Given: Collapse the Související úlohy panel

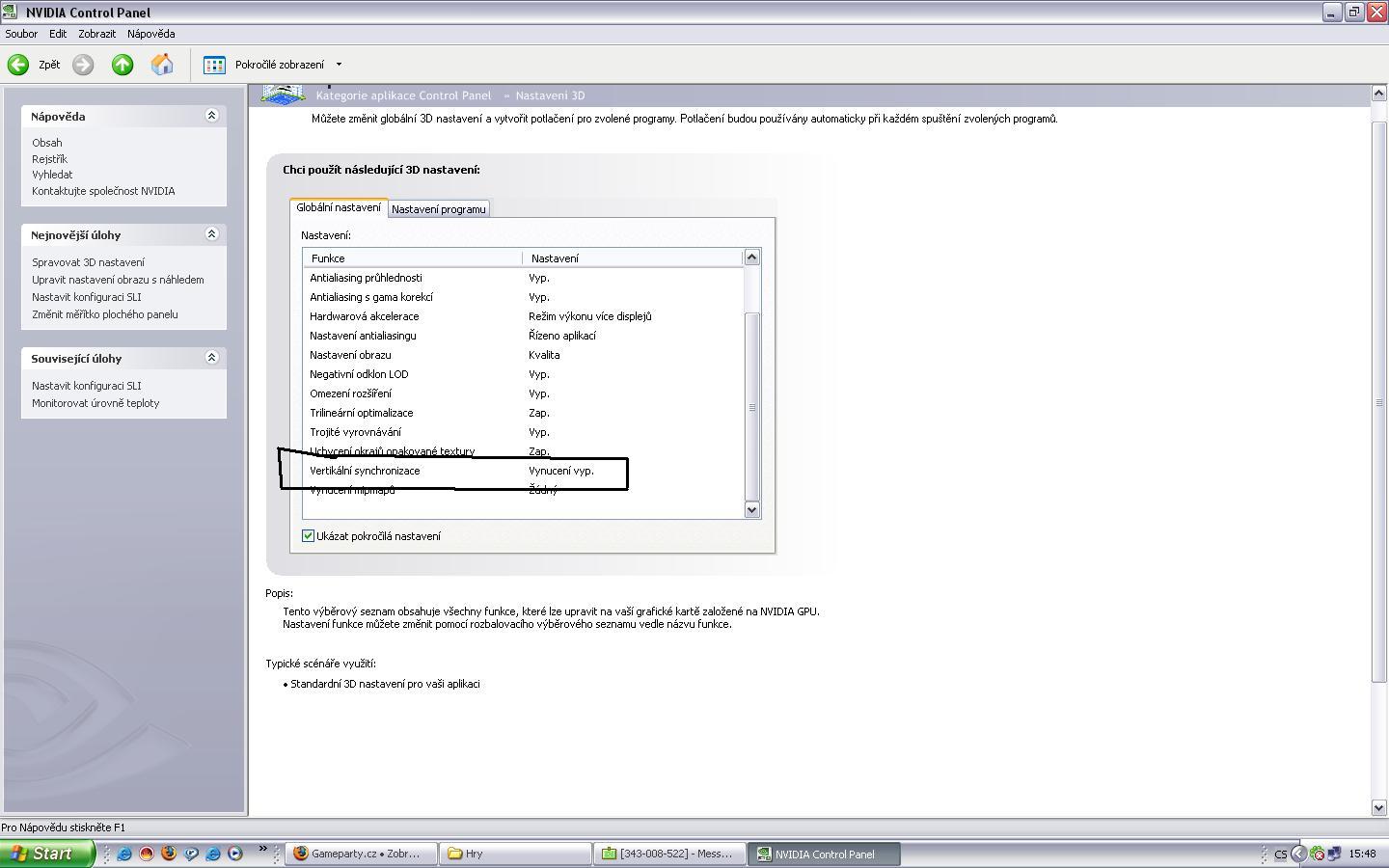Looking at the screenshot, I should click(212, 358).
